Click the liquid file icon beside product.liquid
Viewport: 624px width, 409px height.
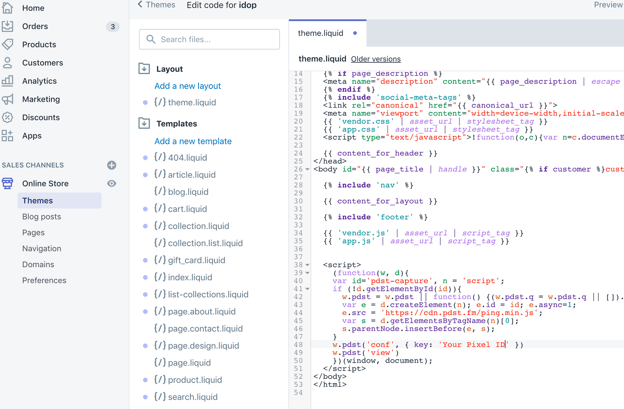160,380
